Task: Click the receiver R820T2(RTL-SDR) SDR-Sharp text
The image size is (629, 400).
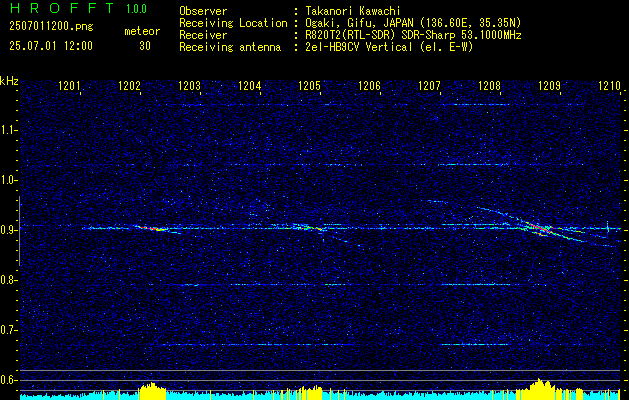Action: (381, 35)
